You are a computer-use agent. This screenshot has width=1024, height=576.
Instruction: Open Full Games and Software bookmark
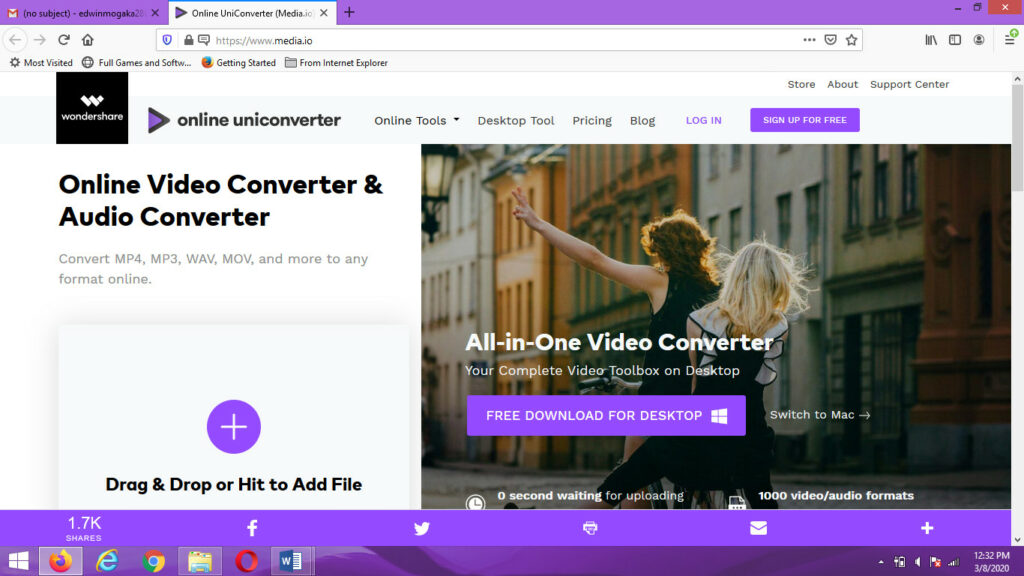click(x=136, y=63)
